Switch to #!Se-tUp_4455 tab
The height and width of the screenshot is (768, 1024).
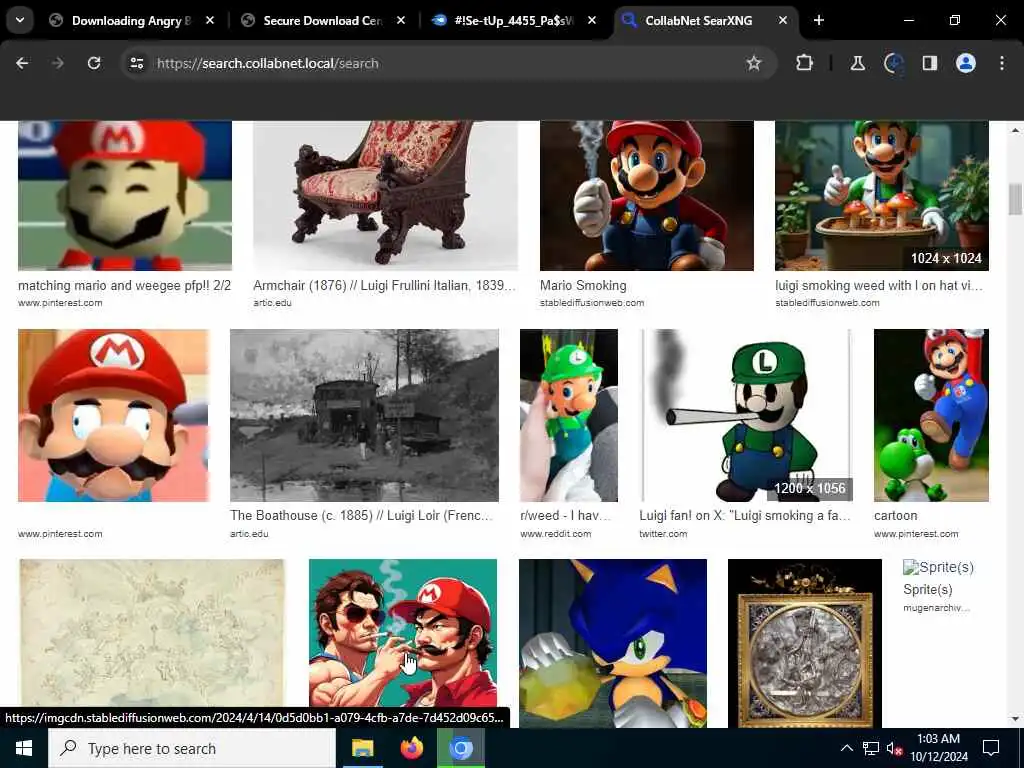pyautogui.click(x=515, y=21)
